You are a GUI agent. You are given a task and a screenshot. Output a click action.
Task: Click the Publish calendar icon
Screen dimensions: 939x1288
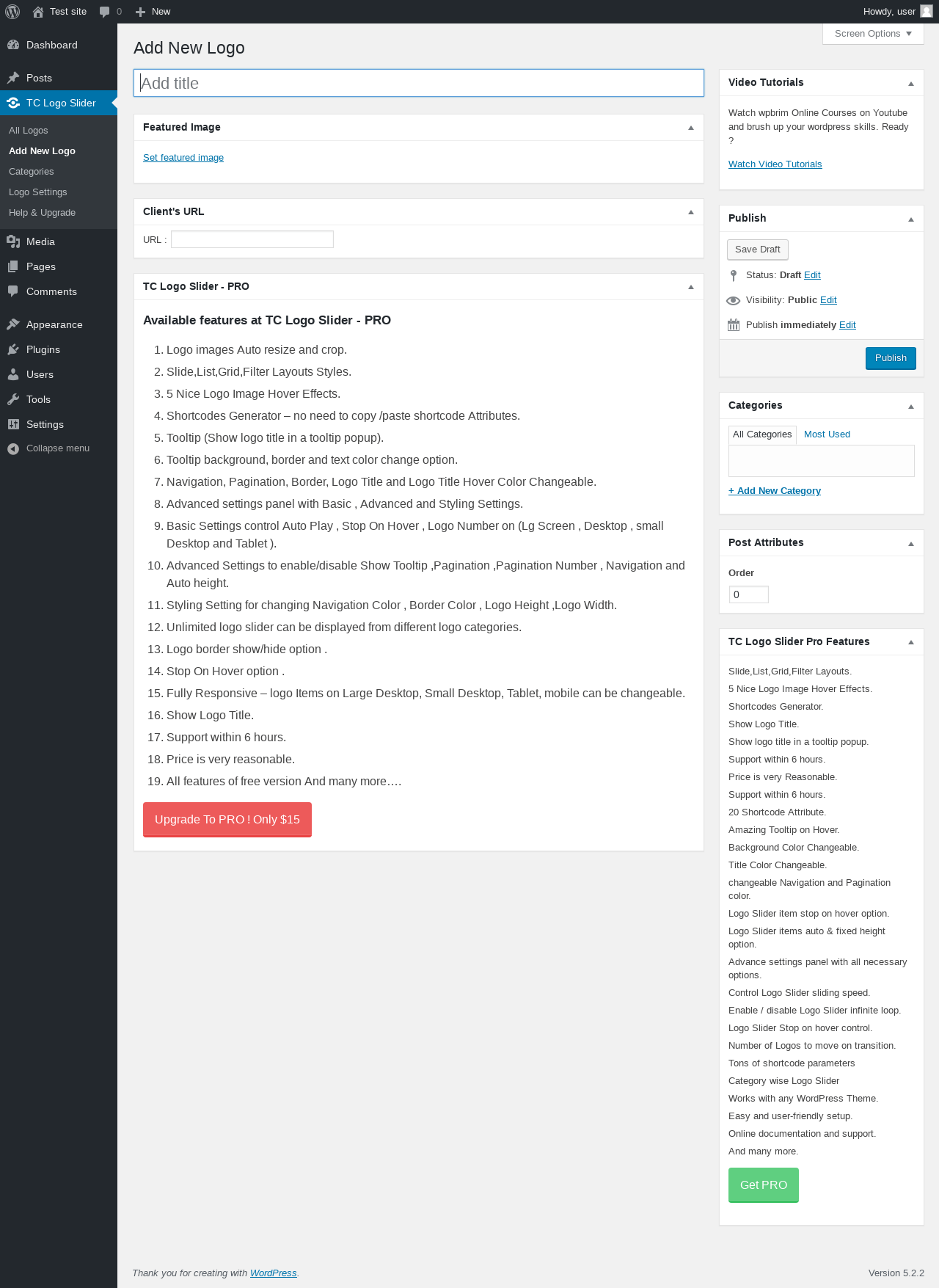(x=734, y=325)
